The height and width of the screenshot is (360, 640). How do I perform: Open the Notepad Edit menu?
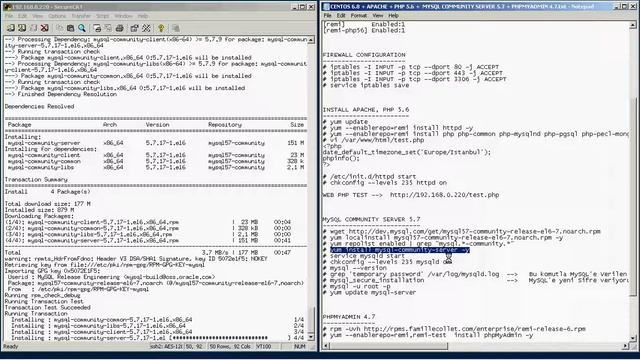coord(341,16)
